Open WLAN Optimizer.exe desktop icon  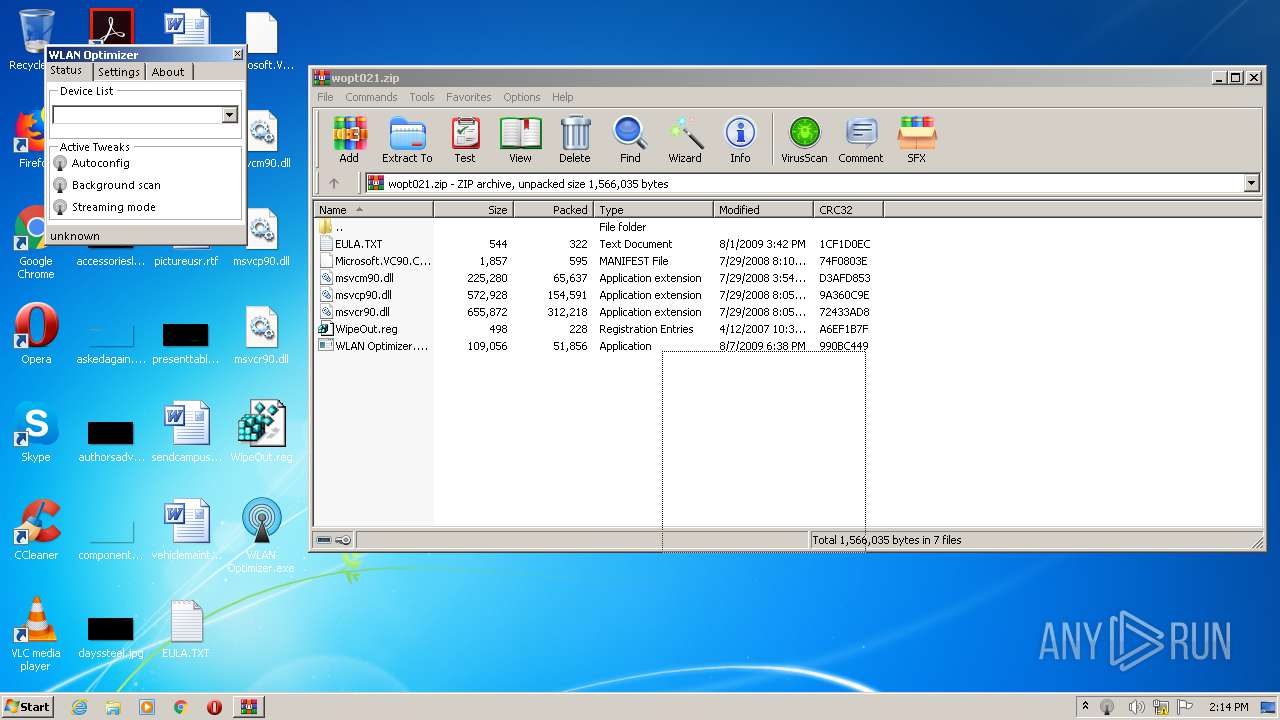pos(261,536)
